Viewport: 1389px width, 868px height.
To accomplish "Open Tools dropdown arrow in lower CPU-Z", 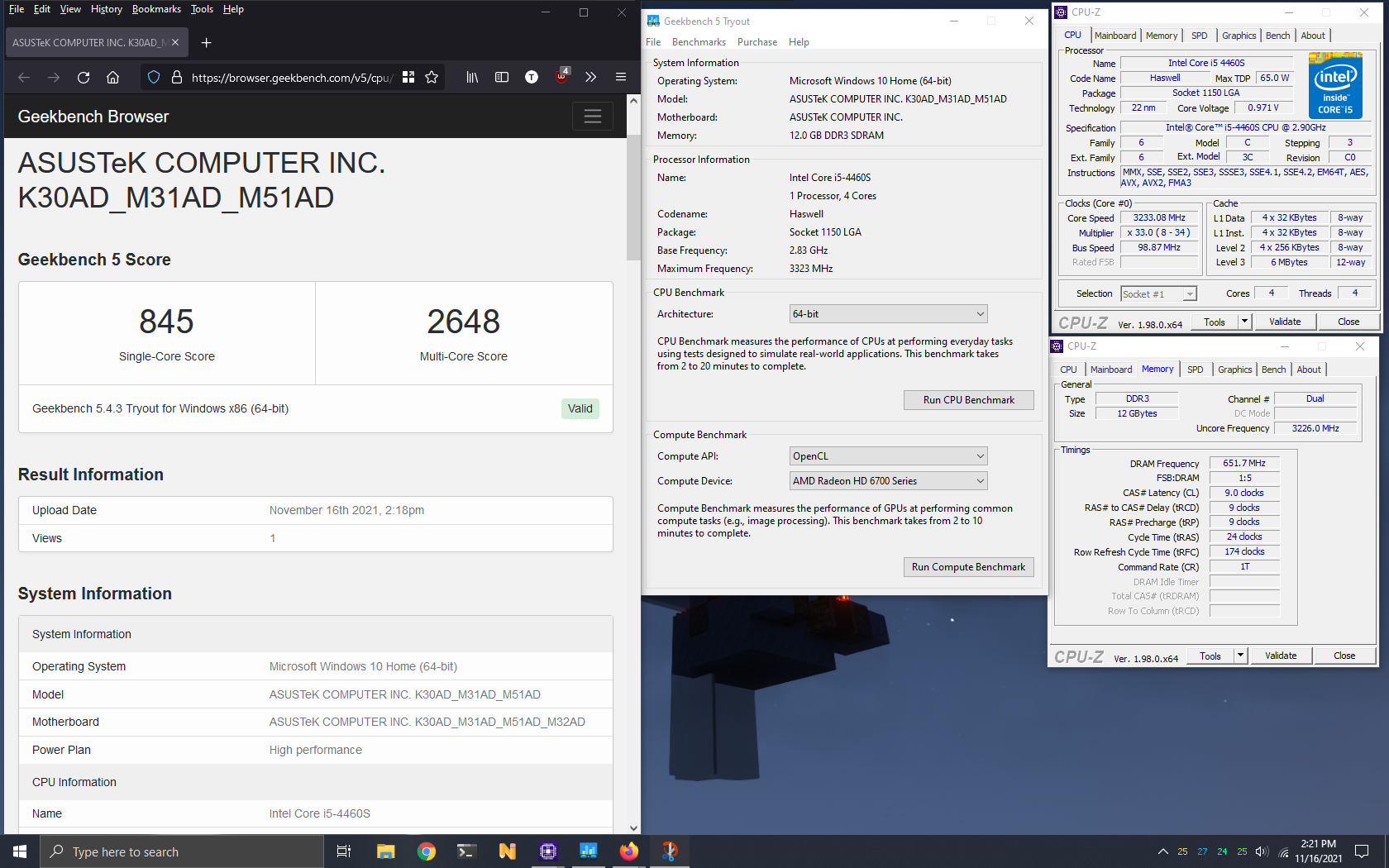I will pyautogui.click(x=1241, y=656).
